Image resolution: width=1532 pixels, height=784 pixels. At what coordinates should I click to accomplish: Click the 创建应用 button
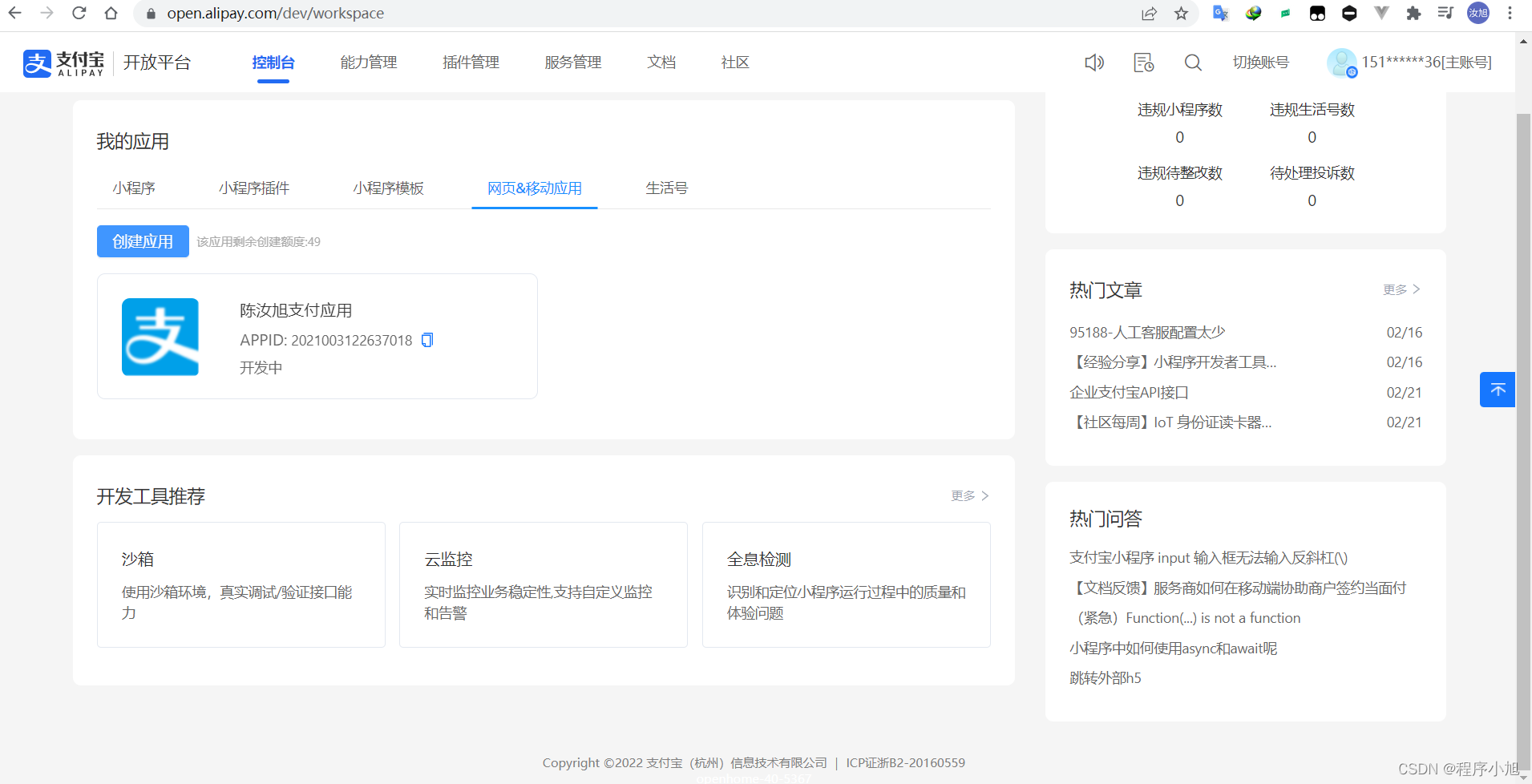pos(143,241)
